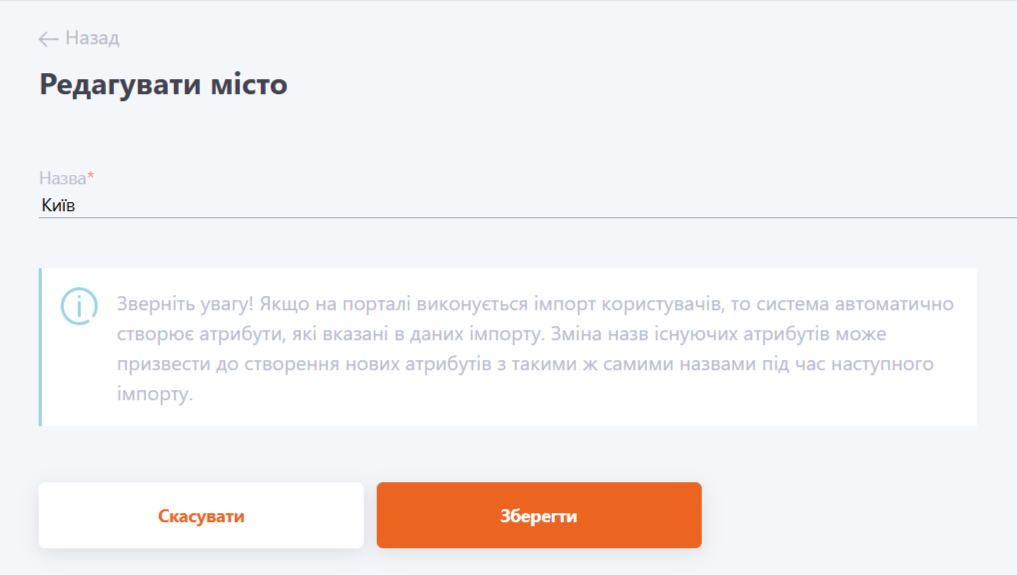Click the word місто in the page heading
This screenshot has height=575, width=1017.
[x=249, y=84]
